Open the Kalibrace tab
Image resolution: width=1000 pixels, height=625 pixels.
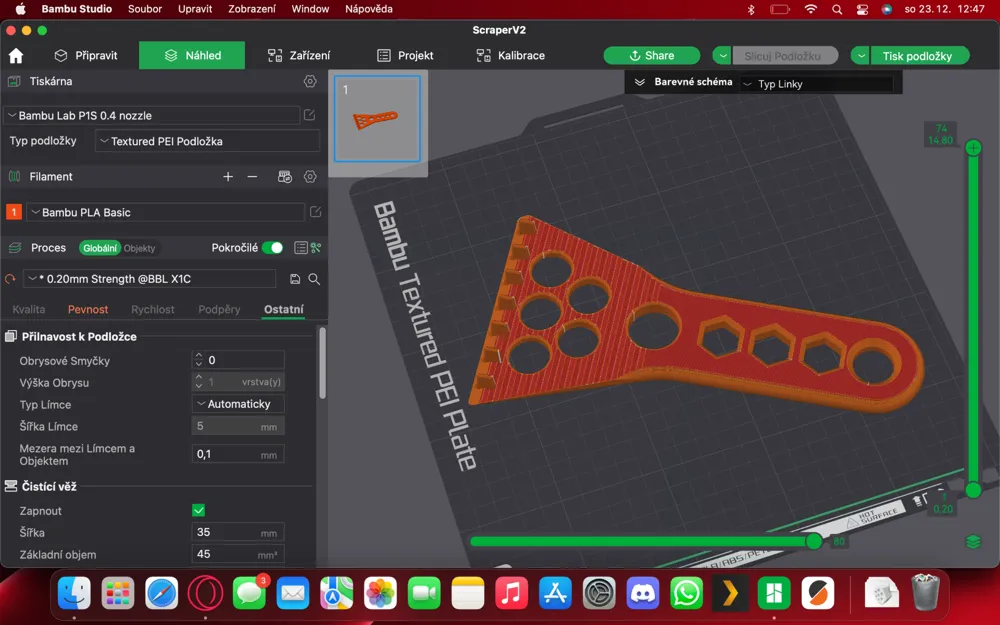click(511, 55)
